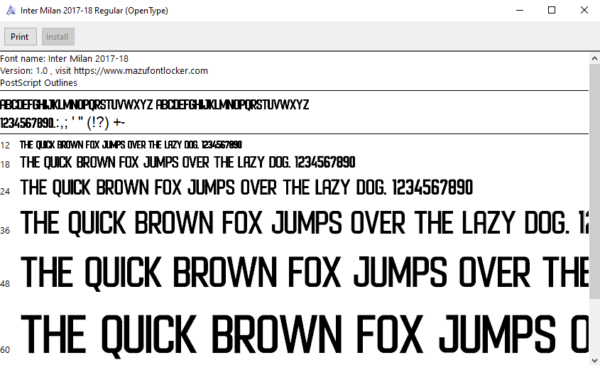
Task: Click the Version 1.0 mazufontlocker.com line
Action: [104, 71]
